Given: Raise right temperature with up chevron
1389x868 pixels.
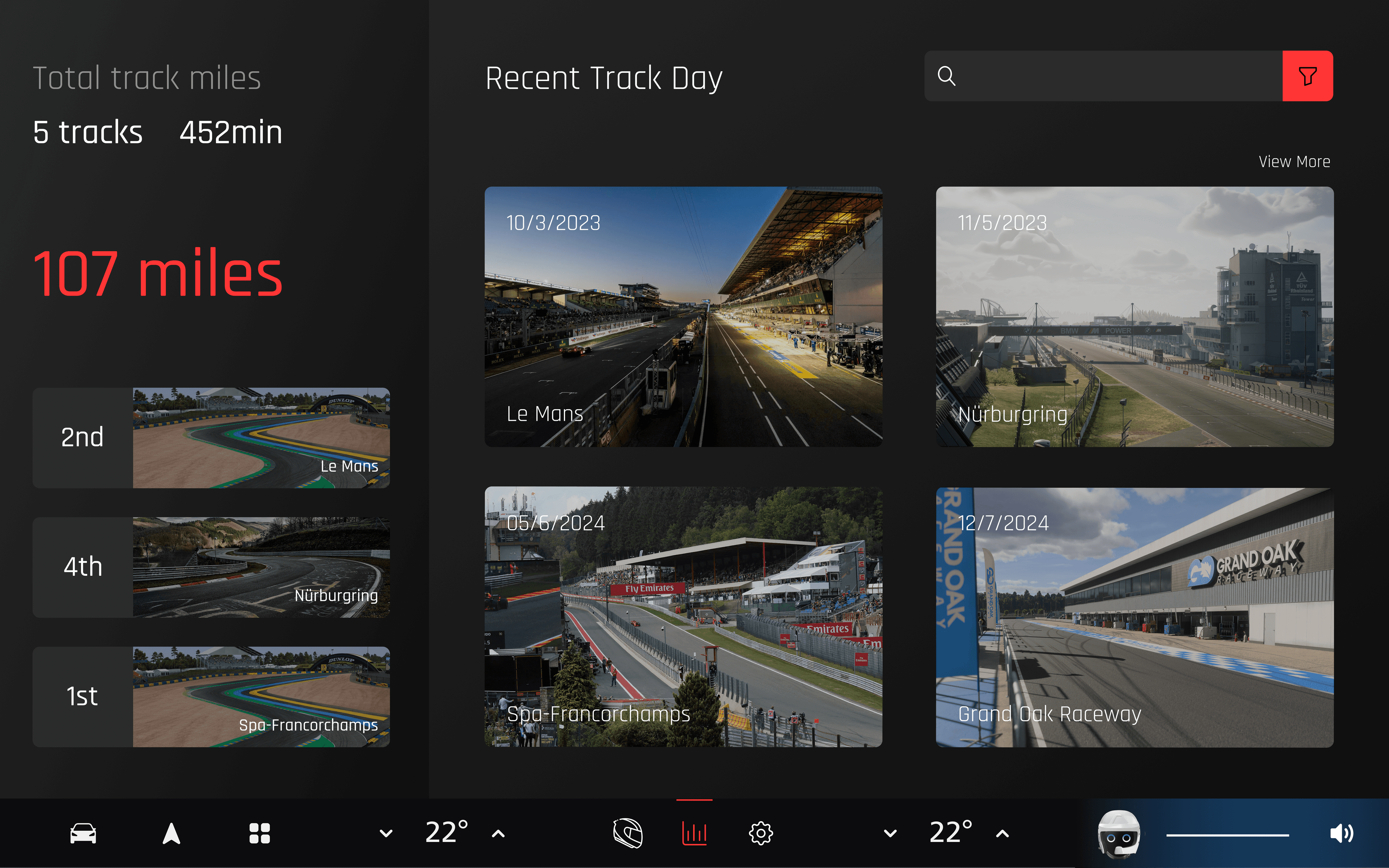Looking at the screenshot, I should tap(1002, 833).
